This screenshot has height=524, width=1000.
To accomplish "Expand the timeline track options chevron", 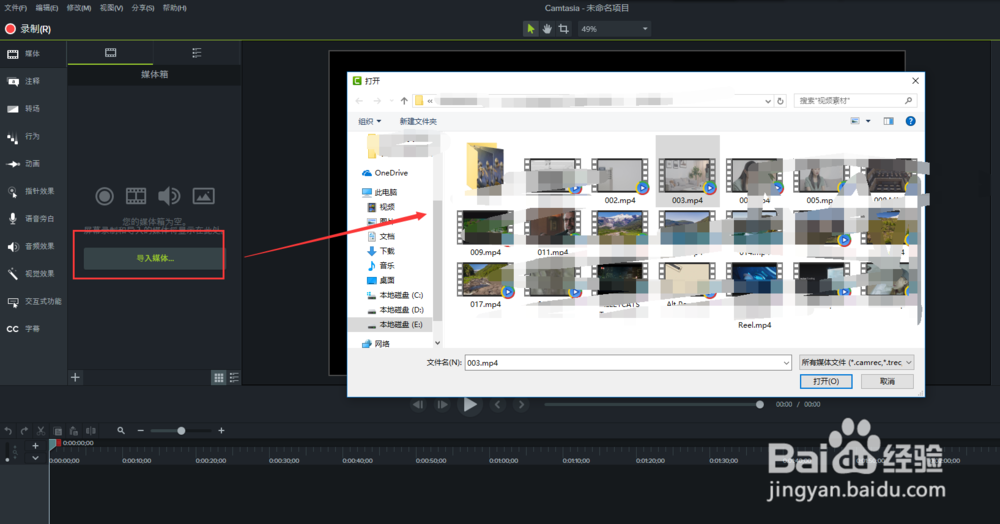I will [35, 458].
